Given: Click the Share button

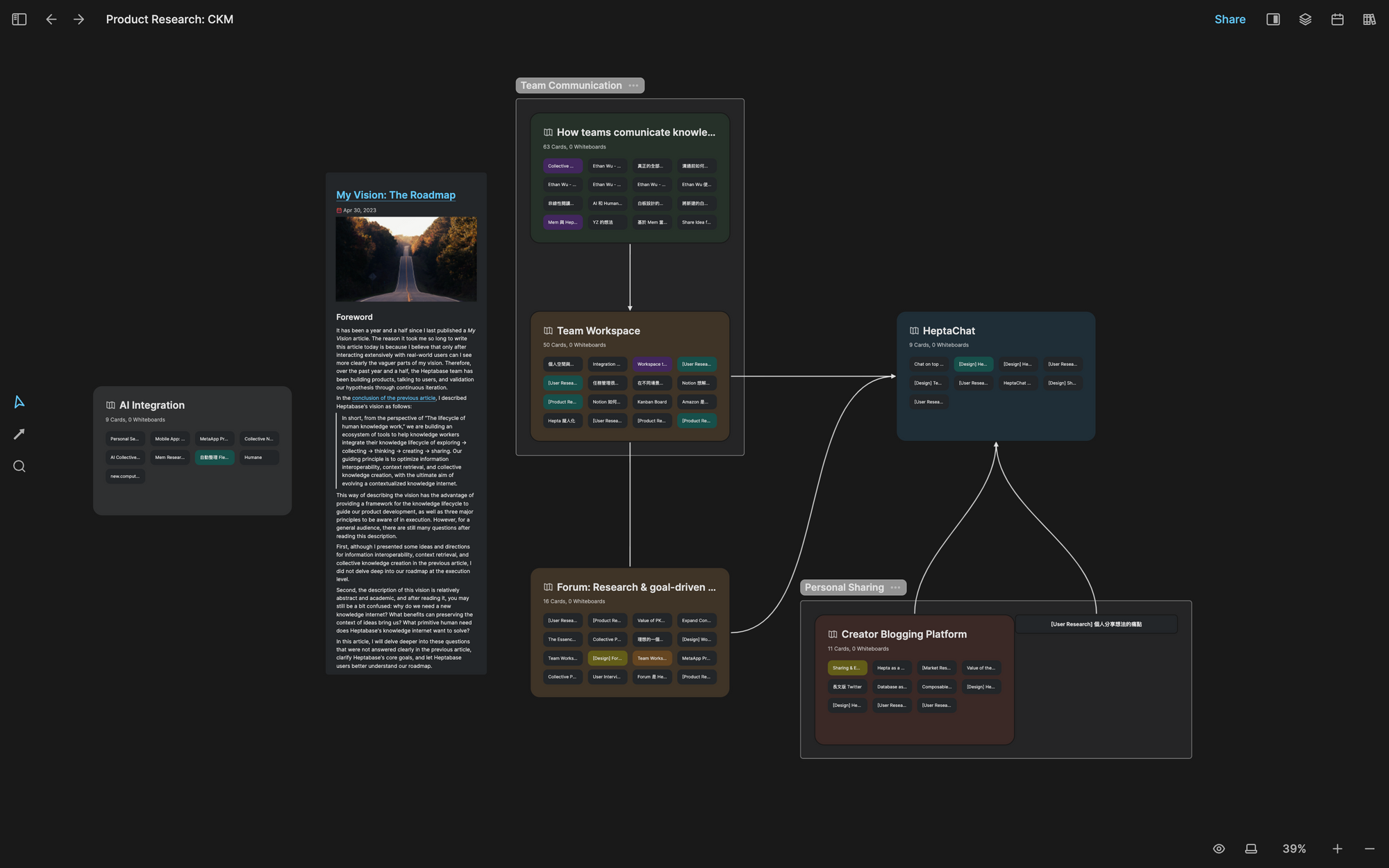Looking at the screenshot, I should click(1229, 19).
